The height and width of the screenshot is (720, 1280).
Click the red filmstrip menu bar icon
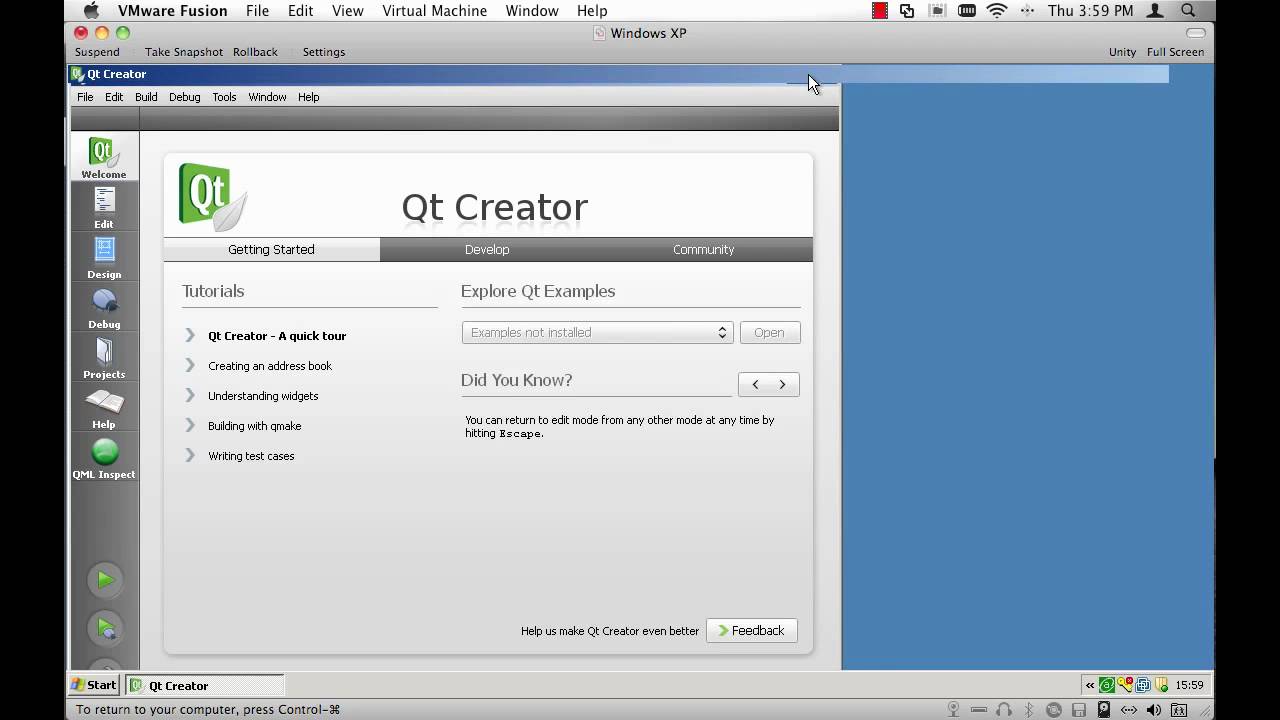point(880,11)
